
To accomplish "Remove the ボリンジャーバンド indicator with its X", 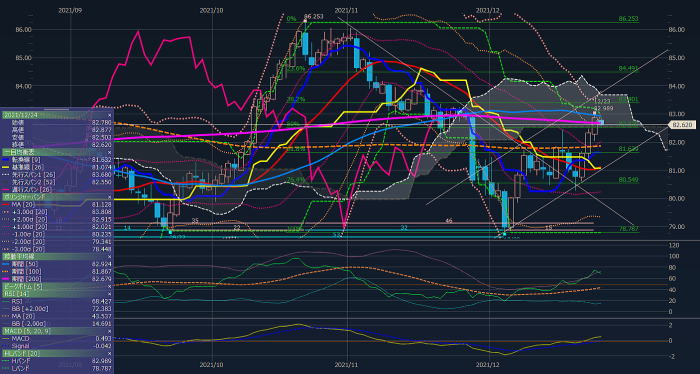I will tap(109, 197).
